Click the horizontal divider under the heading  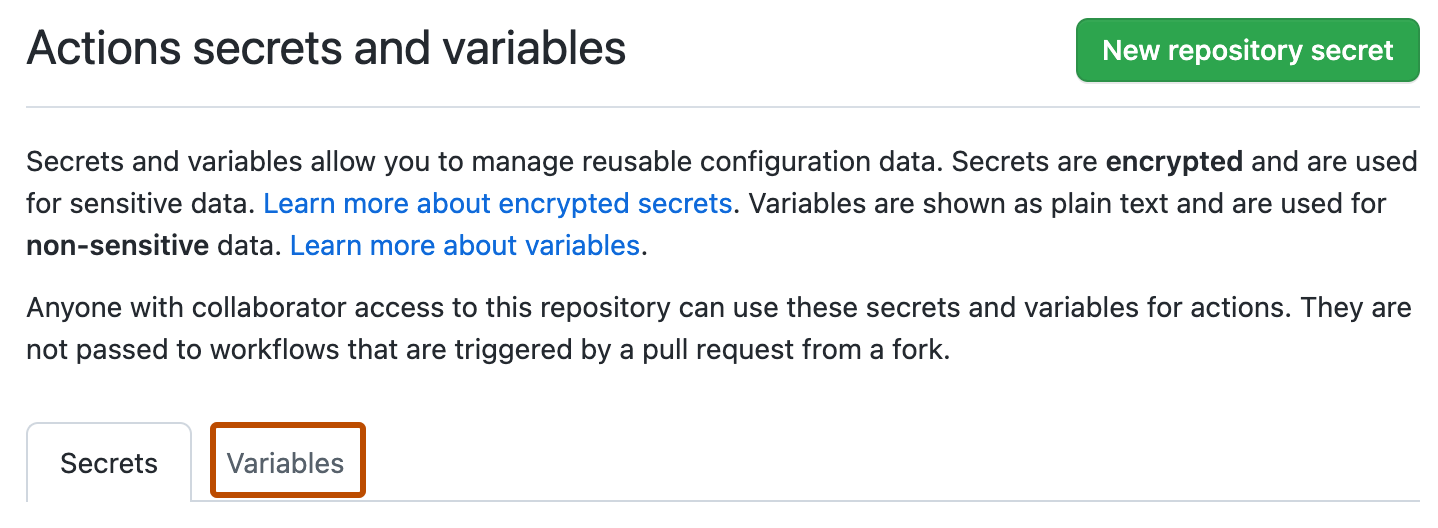(720, 107)
